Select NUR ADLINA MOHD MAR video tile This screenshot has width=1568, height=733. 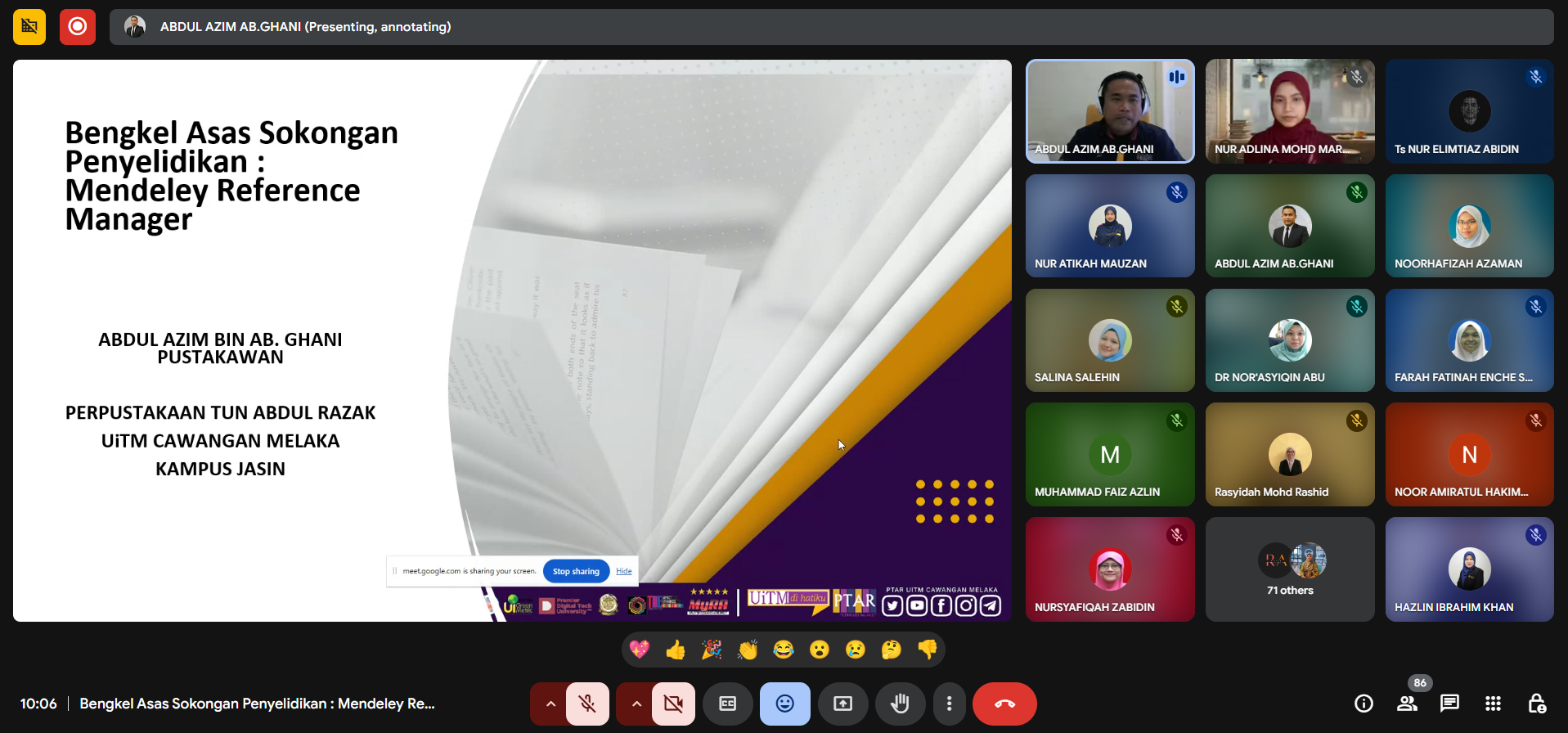pyautogui.click(x=1290, y=111)
